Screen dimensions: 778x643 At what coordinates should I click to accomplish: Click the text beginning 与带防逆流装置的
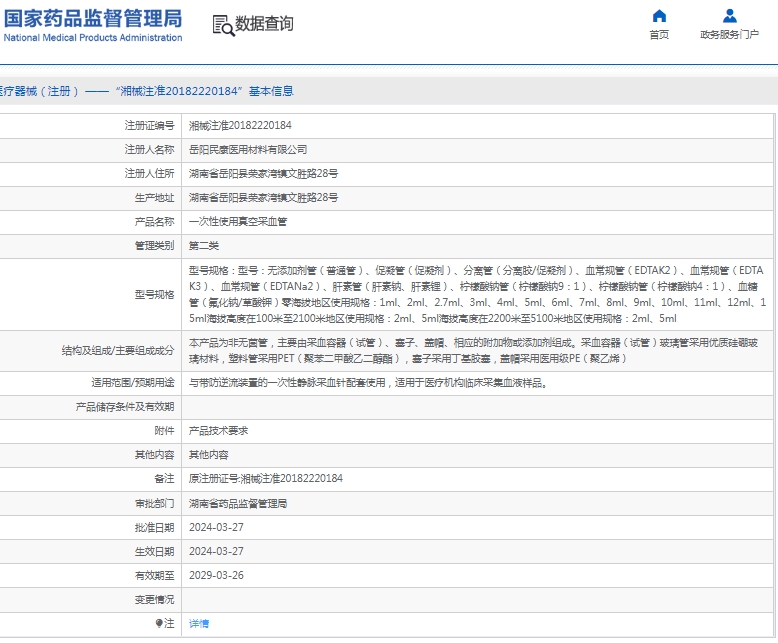(368, 383)
